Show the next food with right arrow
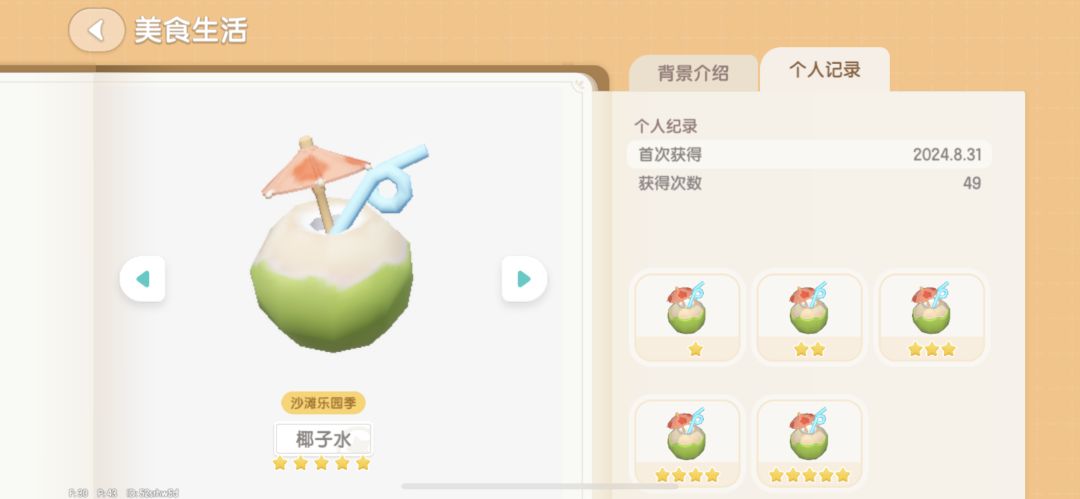The image size is (1080, 499). [524, 278]
